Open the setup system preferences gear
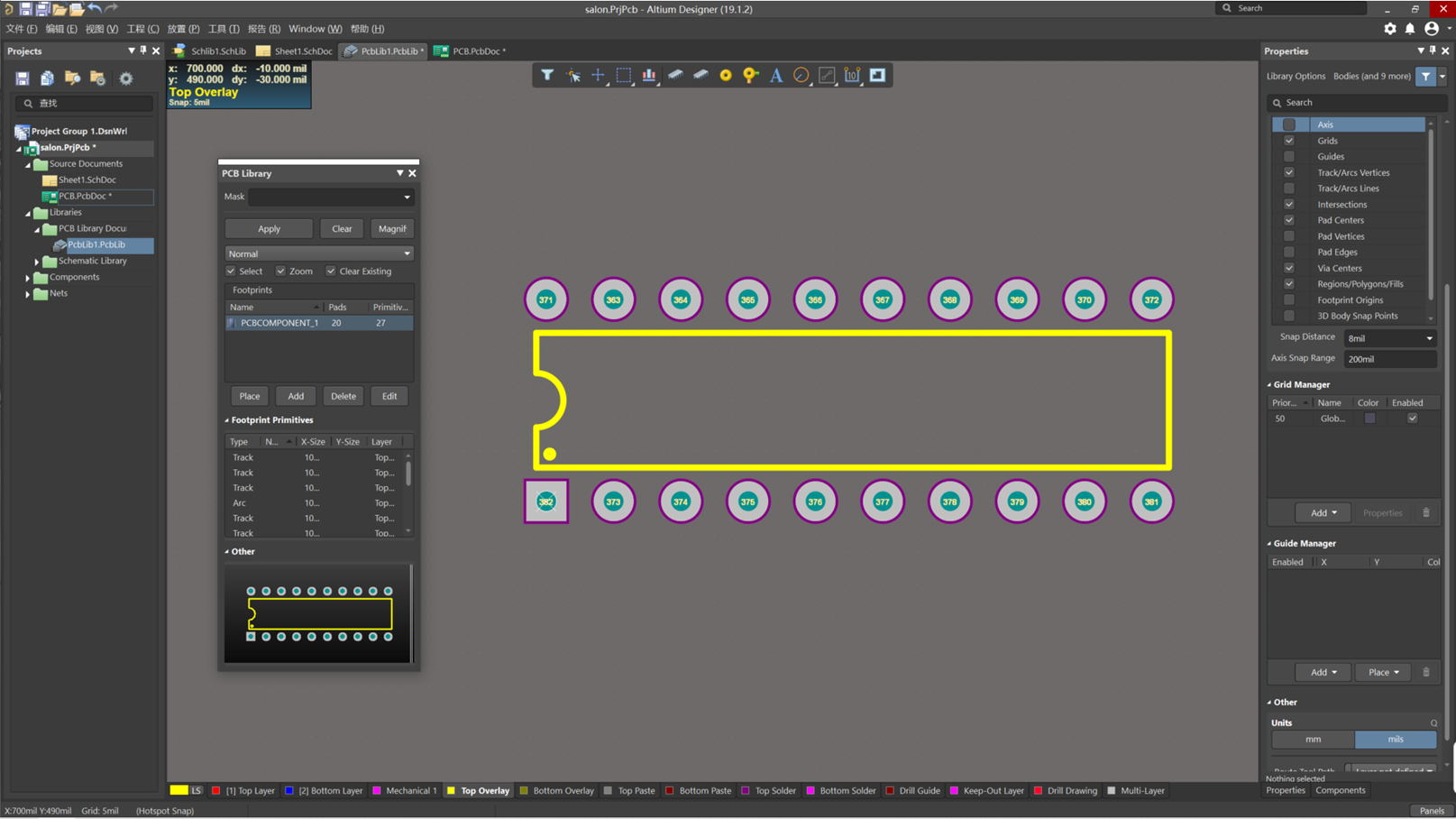Screen dimensions: 1456x819 (x=1390, y=29)
